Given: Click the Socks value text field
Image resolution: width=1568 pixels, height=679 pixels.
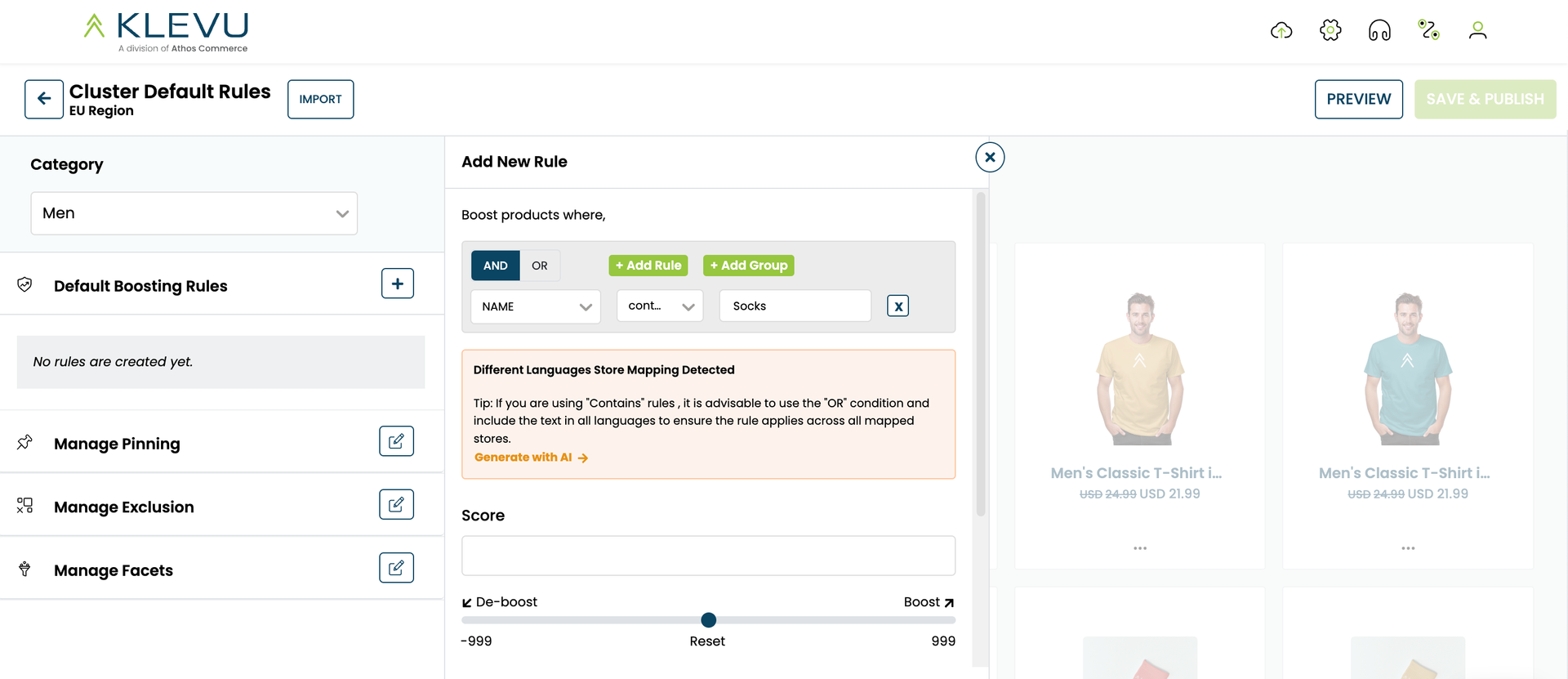Looking at the screenshot, I should [795, 306].
